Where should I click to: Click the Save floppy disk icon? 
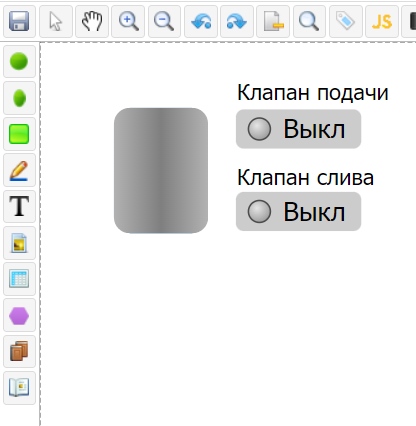pyautogui.click(x=19, y=21)
